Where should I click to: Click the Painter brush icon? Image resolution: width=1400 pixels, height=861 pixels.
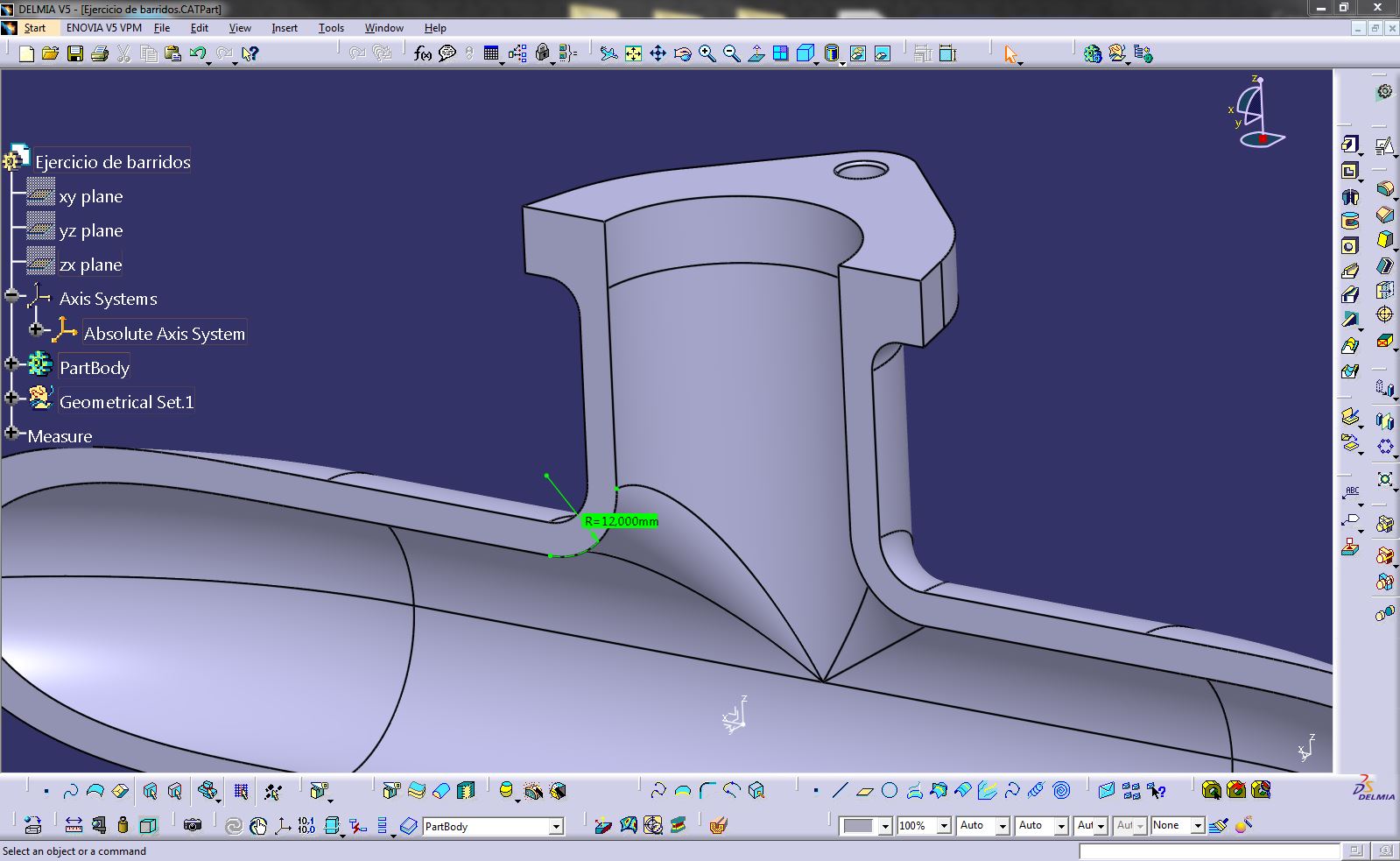point(1218,825)
